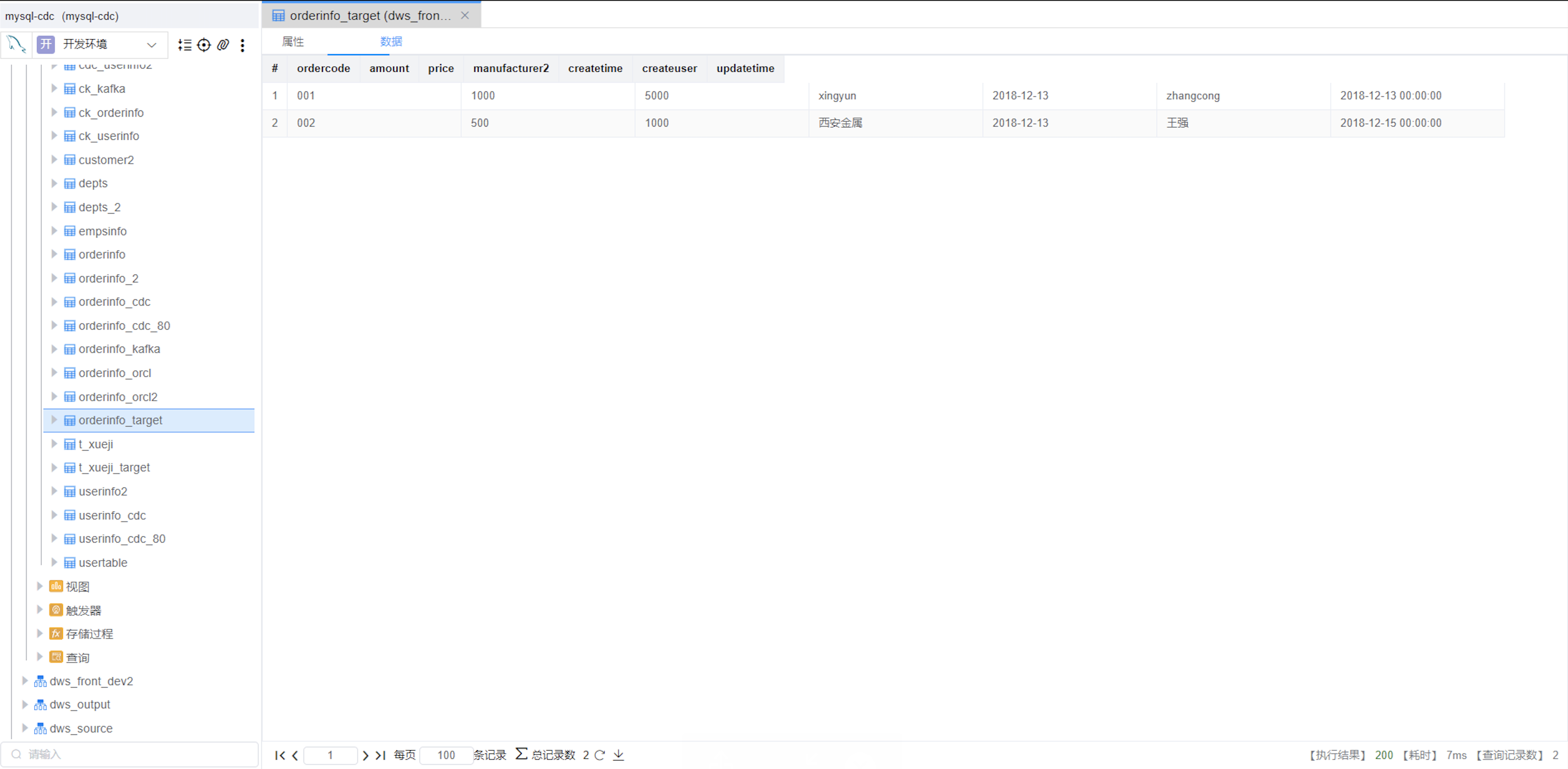Open the vertical three-dots more menu
The width and height of the screenshot is (1568, 769).
(242, 45)
